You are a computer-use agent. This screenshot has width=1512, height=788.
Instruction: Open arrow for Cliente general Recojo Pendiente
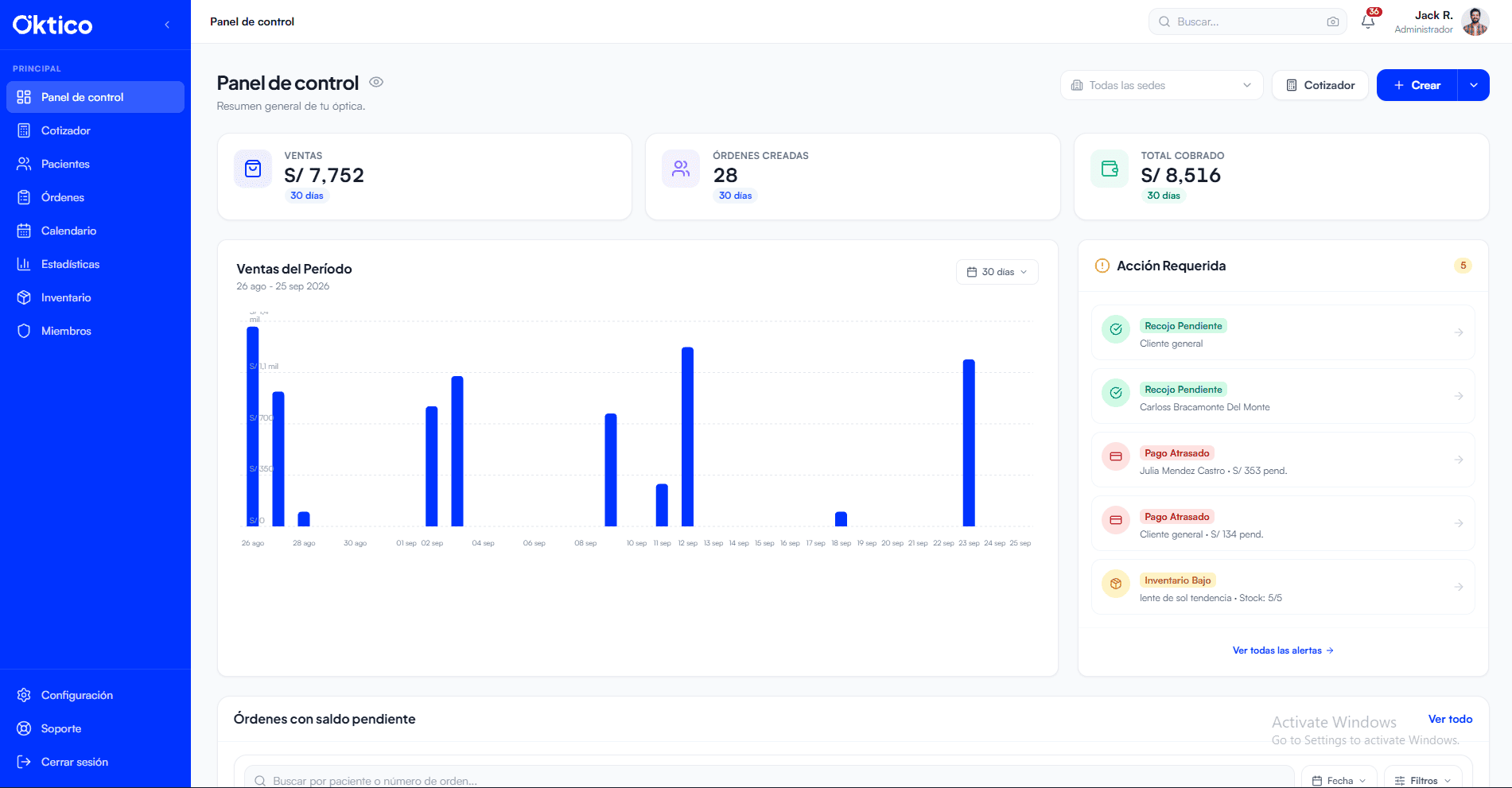tap(1459, 332)
